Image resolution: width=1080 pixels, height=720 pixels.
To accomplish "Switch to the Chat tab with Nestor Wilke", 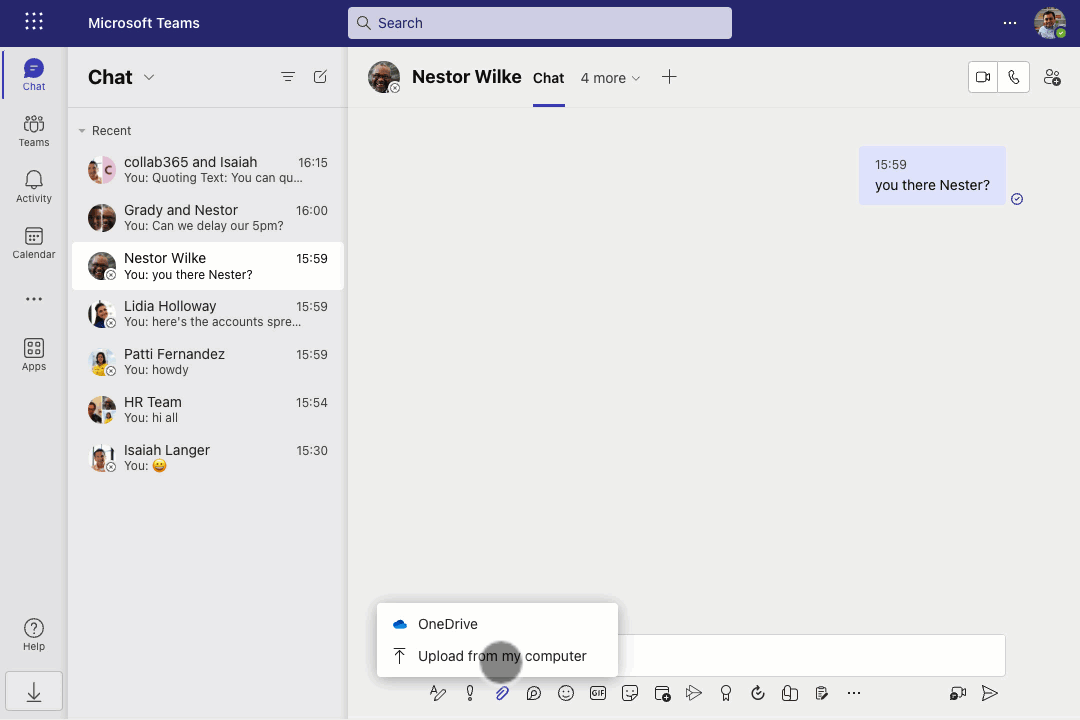I will click(548, 77).
